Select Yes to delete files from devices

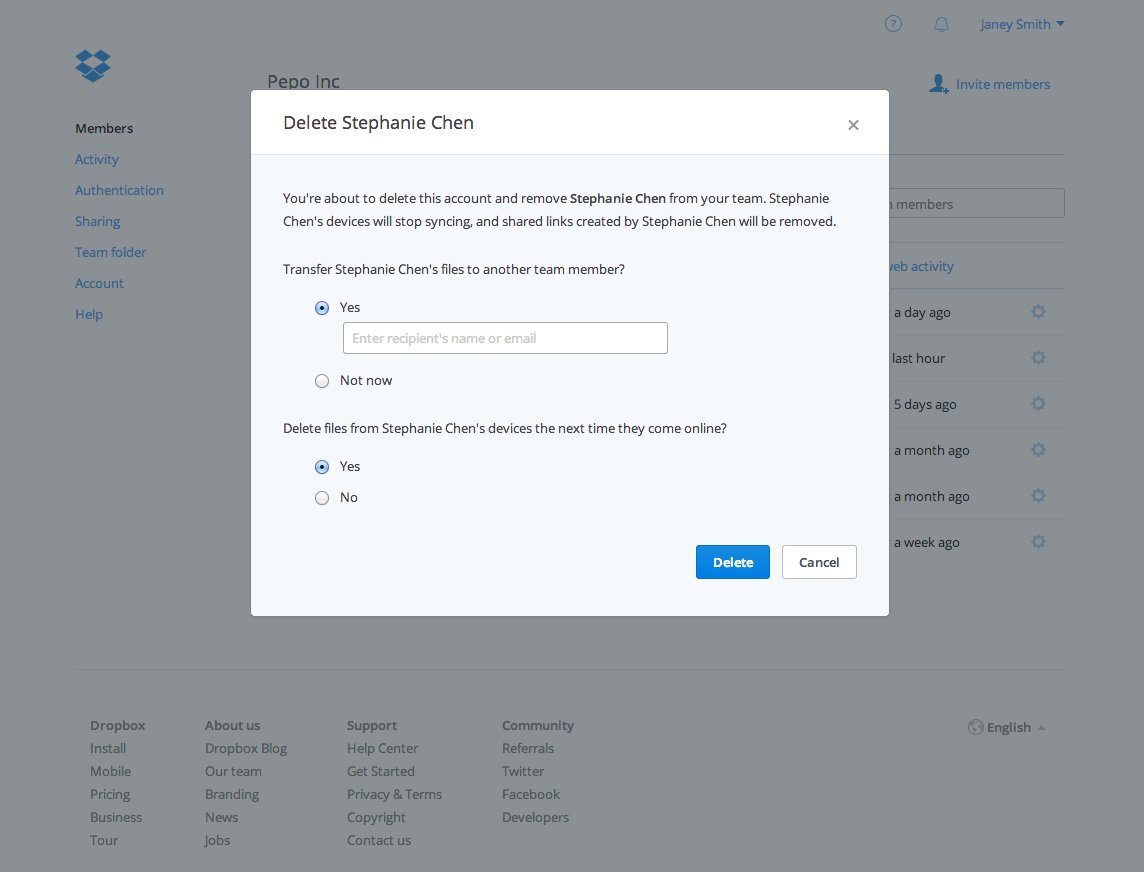tap(322, 467)
